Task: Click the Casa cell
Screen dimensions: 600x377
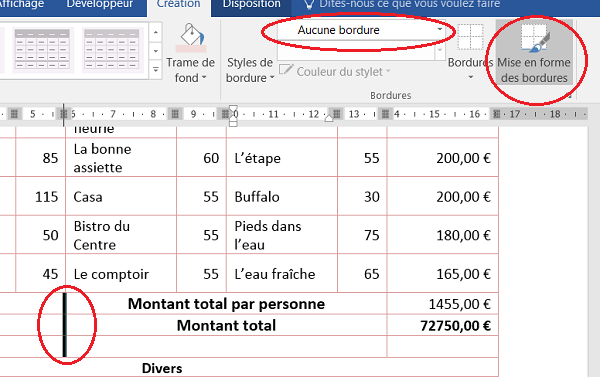Action: [121, 197]
